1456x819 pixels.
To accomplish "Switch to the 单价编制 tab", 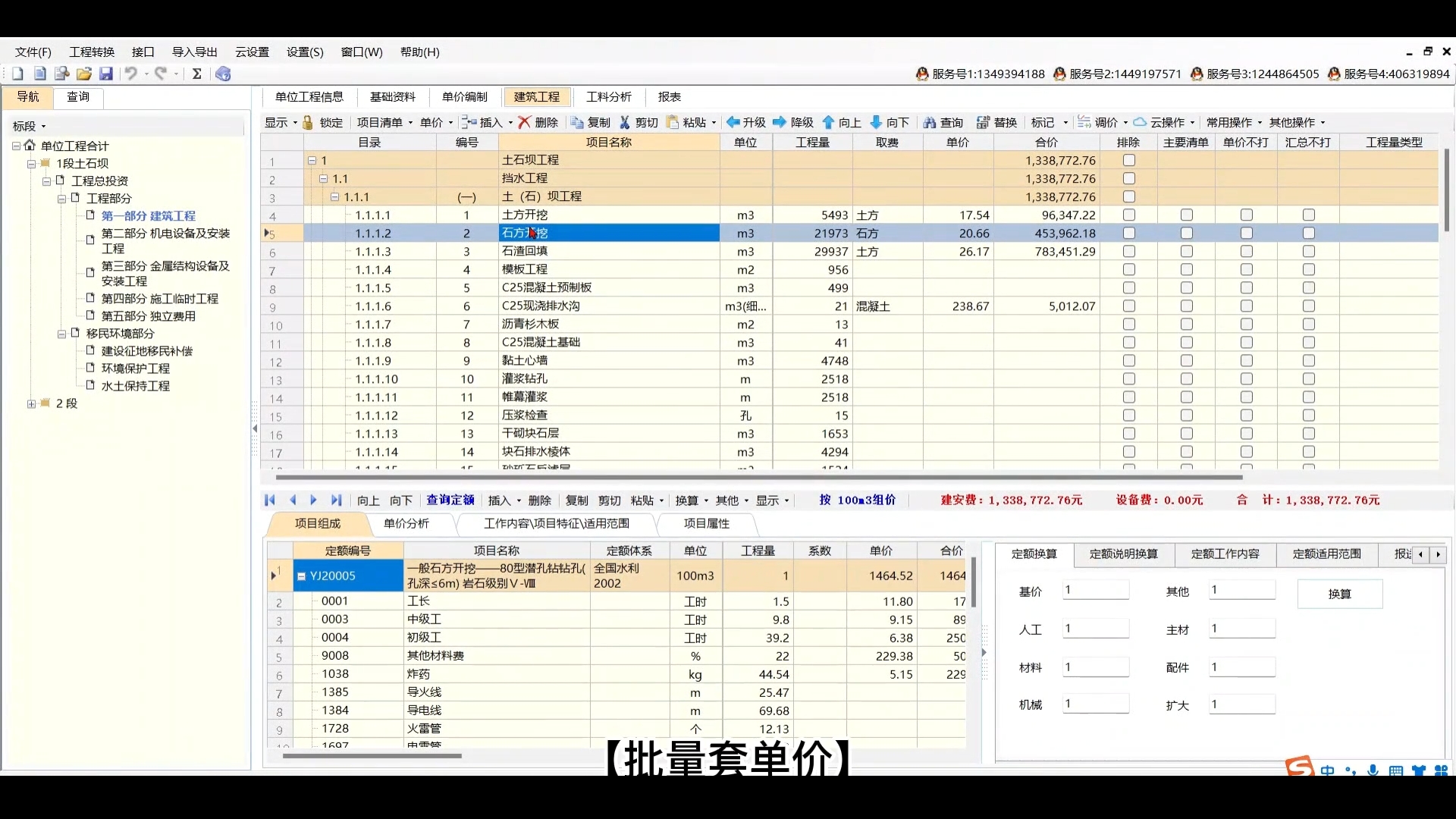I will [465, 97].
